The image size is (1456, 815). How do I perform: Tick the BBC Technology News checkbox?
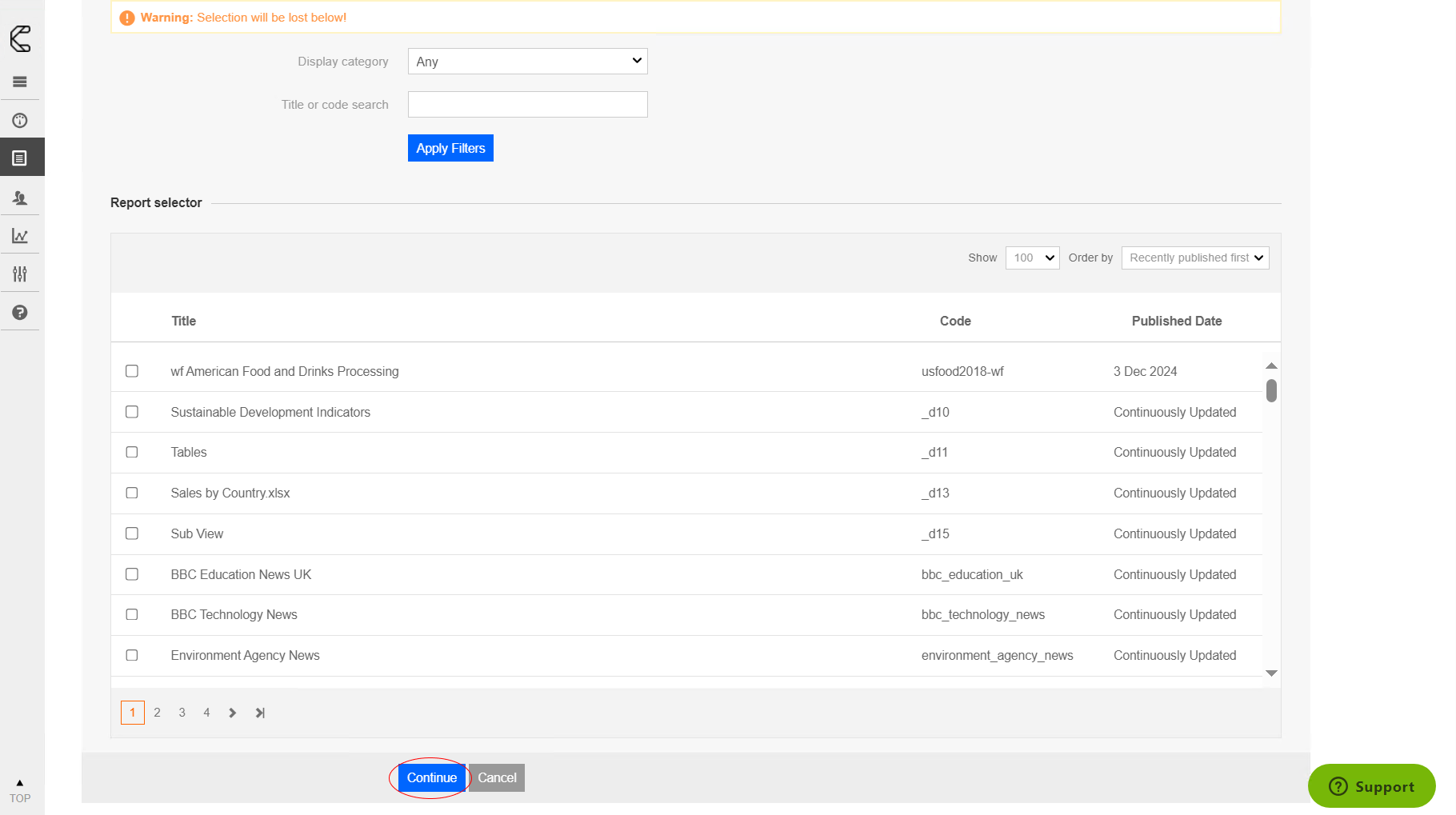(132, 614)
